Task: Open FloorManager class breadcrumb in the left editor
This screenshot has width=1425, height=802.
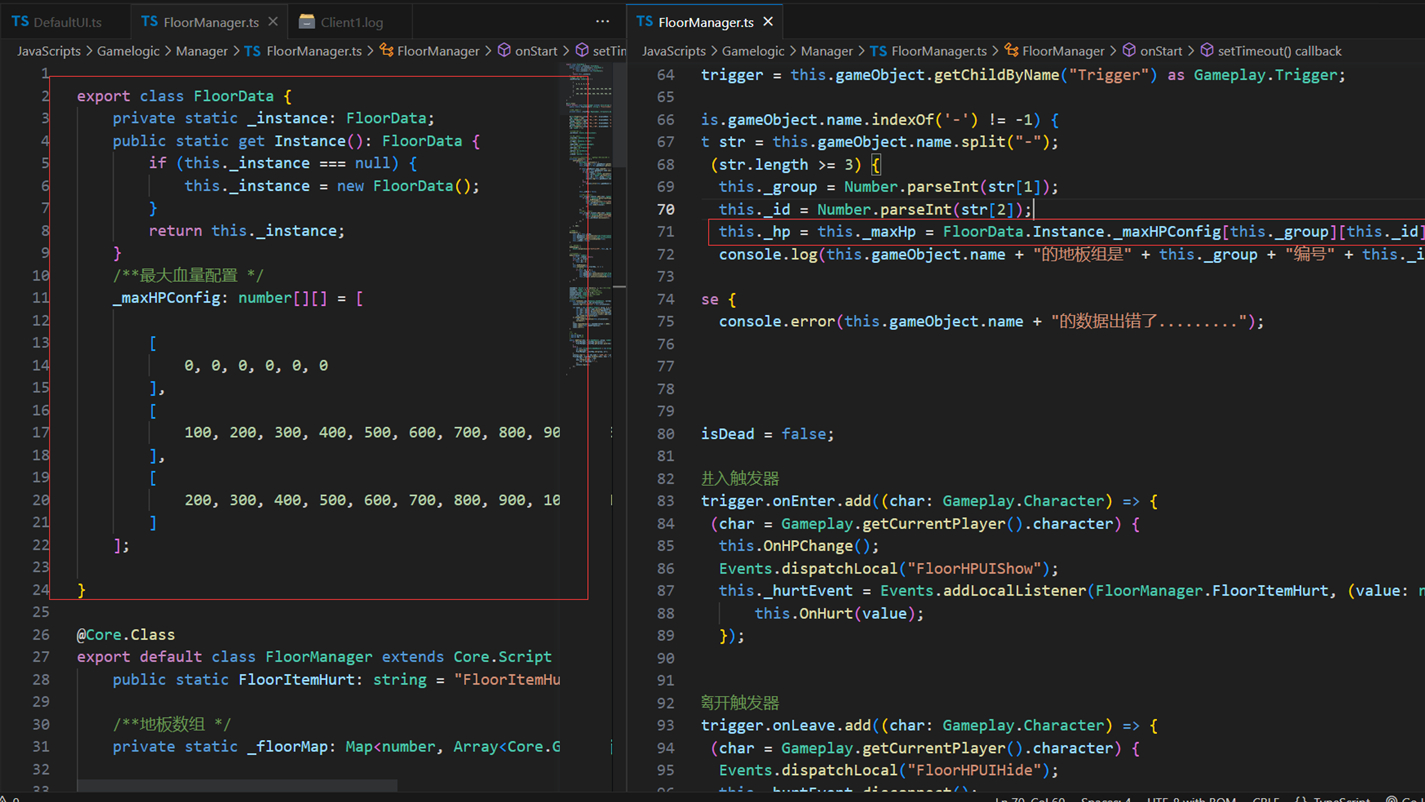Action: (x=429, y=50)
